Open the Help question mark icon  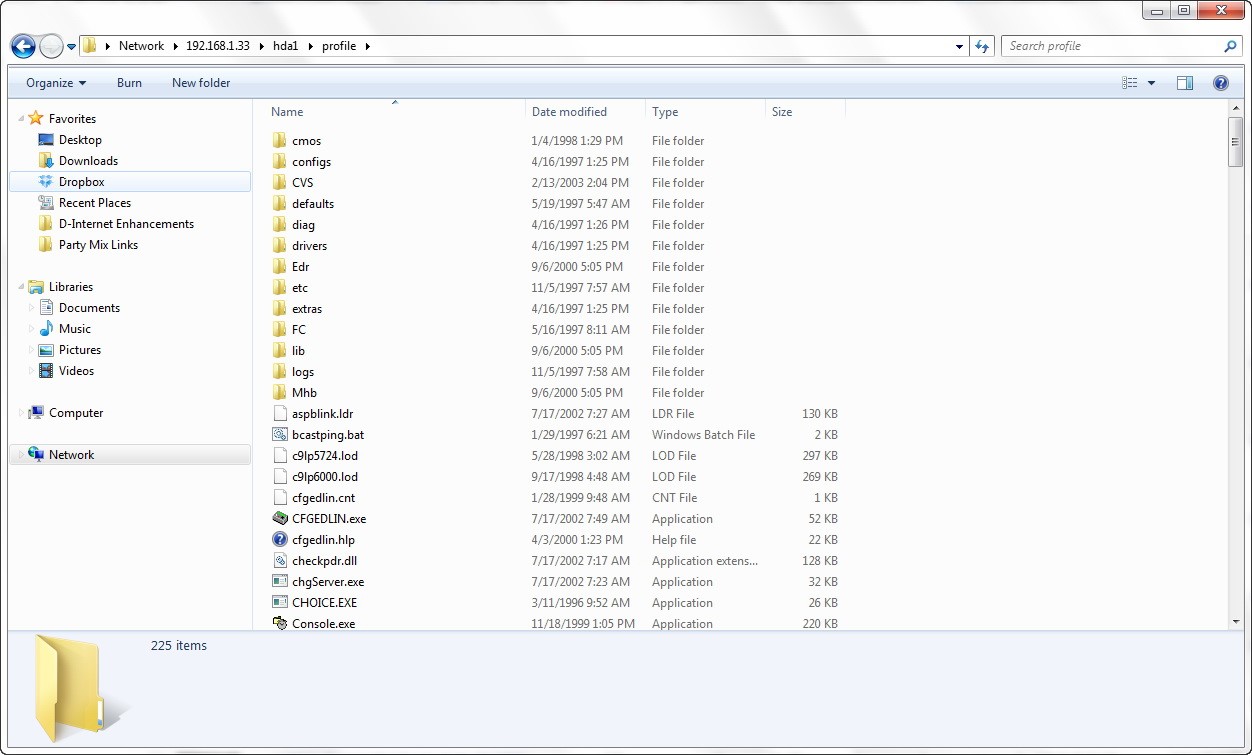(1220, 83)
